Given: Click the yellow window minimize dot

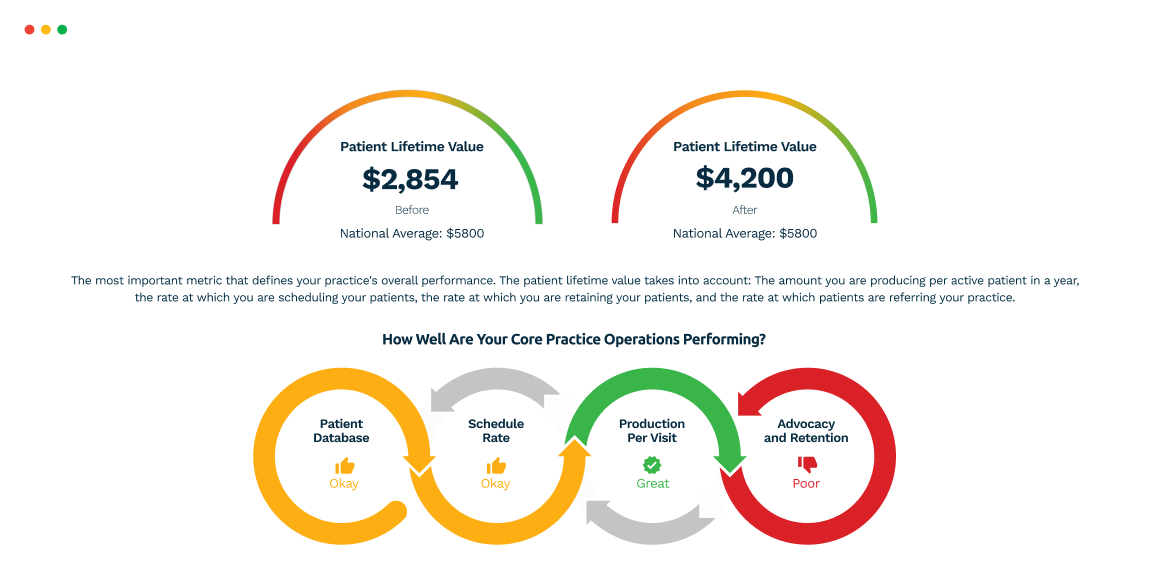Looking at the screenshot, I should point(46,30).
